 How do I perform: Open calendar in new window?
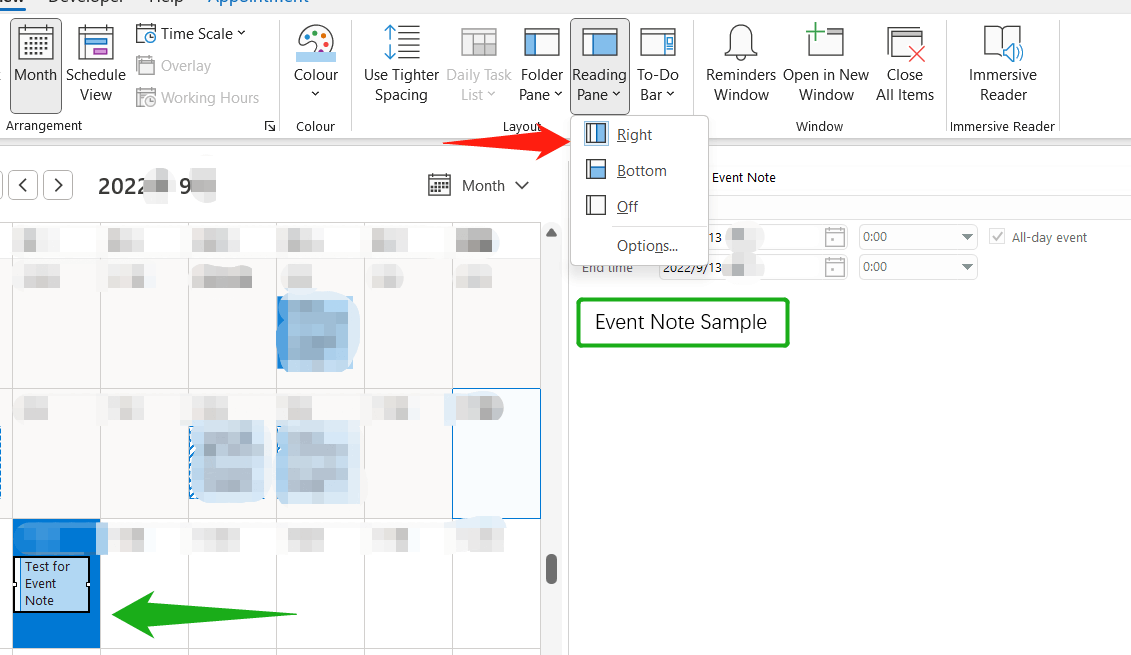[x=825, y=63]
